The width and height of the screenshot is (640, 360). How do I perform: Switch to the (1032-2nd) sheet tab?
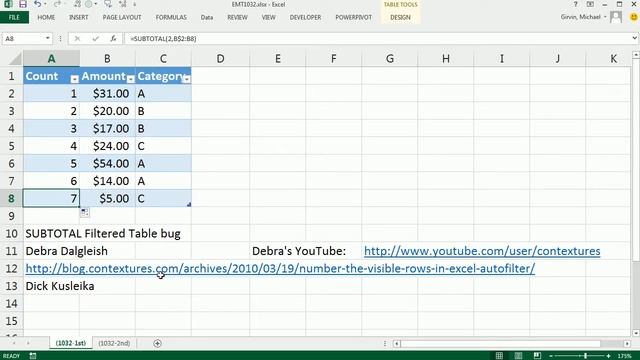(114, 343)
